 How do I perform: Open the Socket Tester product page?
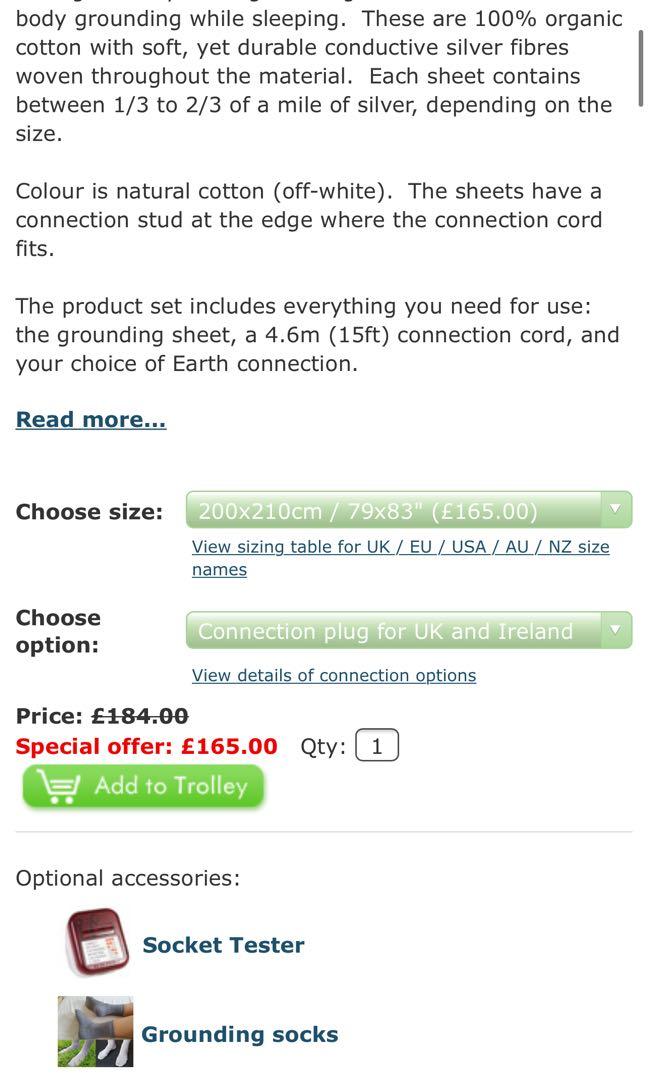click(223, 945)
